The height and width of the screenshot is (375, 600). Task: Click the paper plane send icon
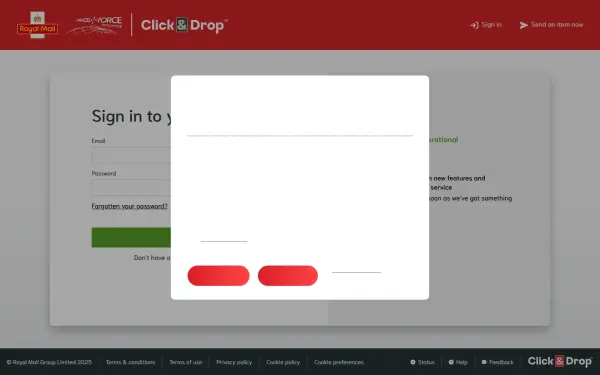[523, 25]
